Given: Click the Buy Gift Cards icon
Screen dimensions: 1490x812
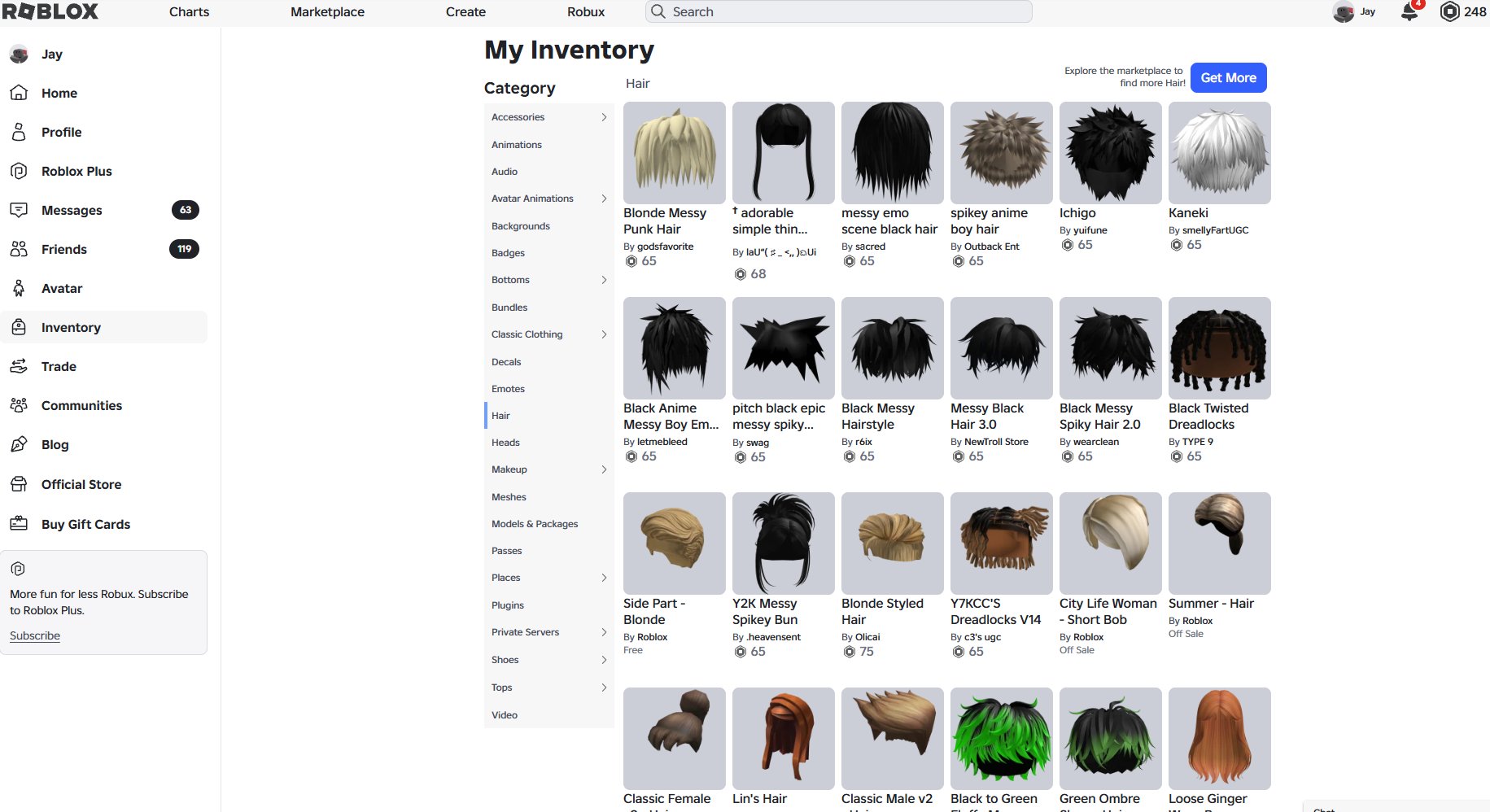Looking at the screenshot, I should click(x=19, y=524).
